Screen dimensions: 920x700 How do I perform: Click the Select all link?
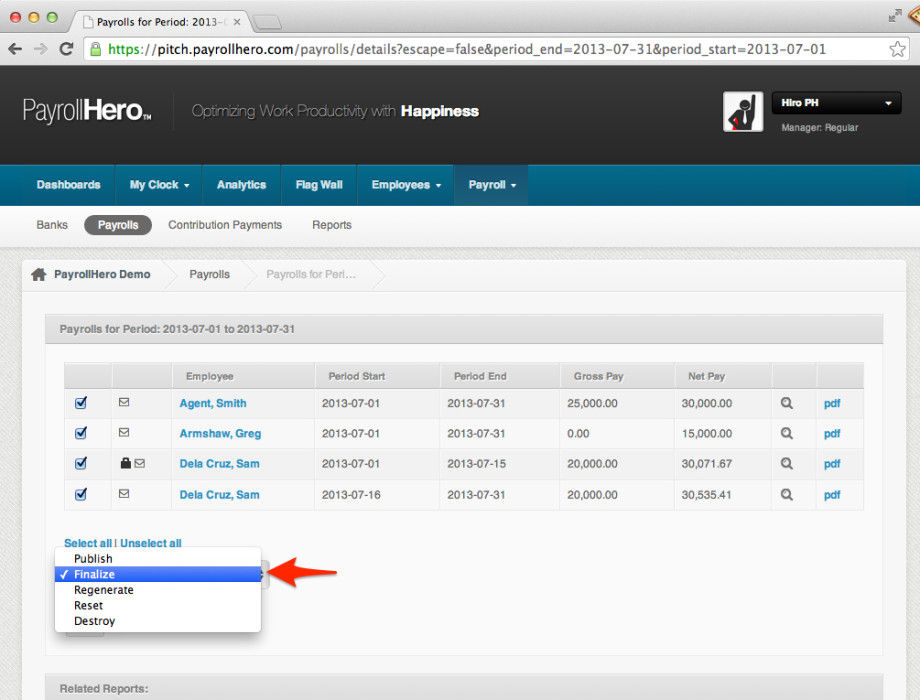[88, 543]
